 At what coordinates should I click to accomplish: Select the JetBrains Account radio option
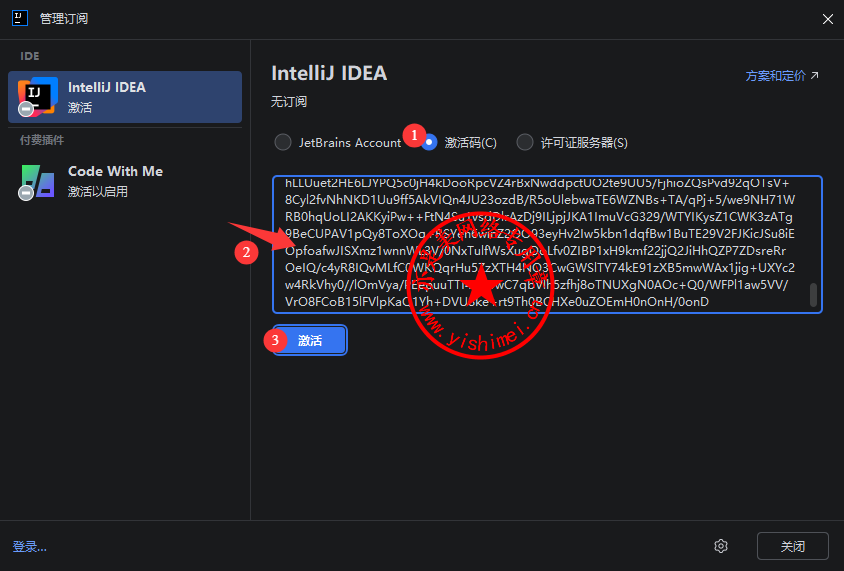[283, 142]
